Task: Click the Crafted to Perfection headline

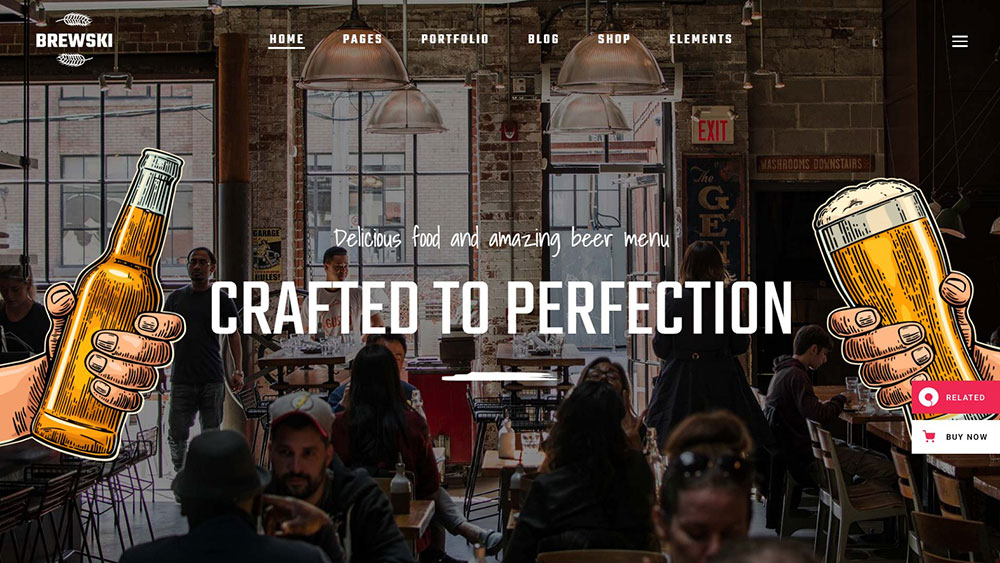Action: (501, 309)
